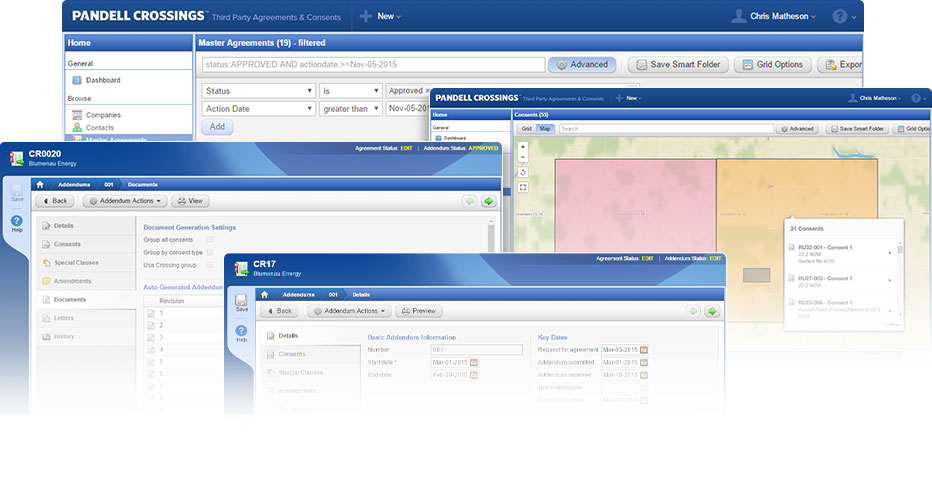Toggle full screen on the consents map
Image resolution: width=932 pixels, height=487 pixels.
[522, 187]
